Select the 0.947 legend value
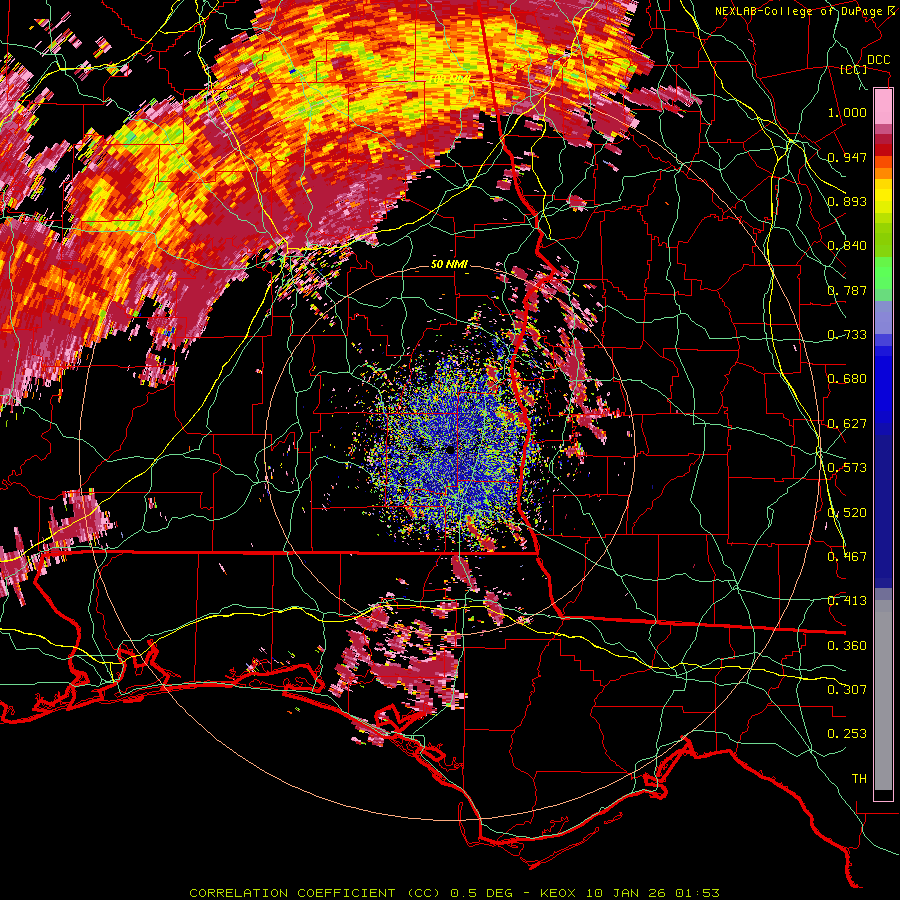 click(x=847, y=157)
